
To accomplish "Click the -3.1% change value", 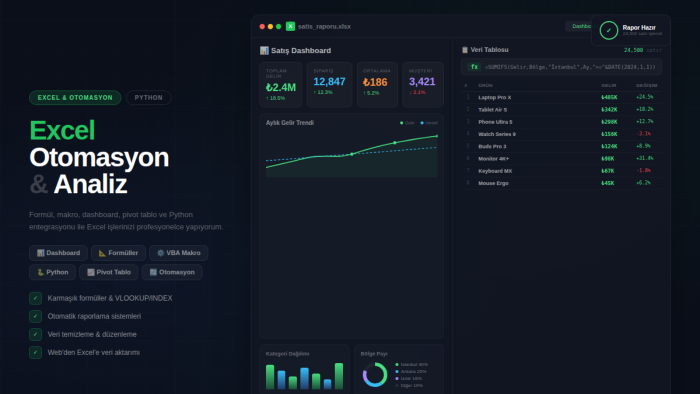I will click(x=644, y=134).
